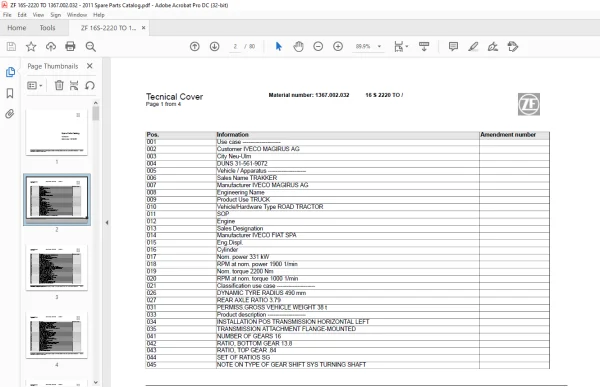Go to next page arrow
The width and height of the screenshot is (600, 387).
[x=214, y=47]
